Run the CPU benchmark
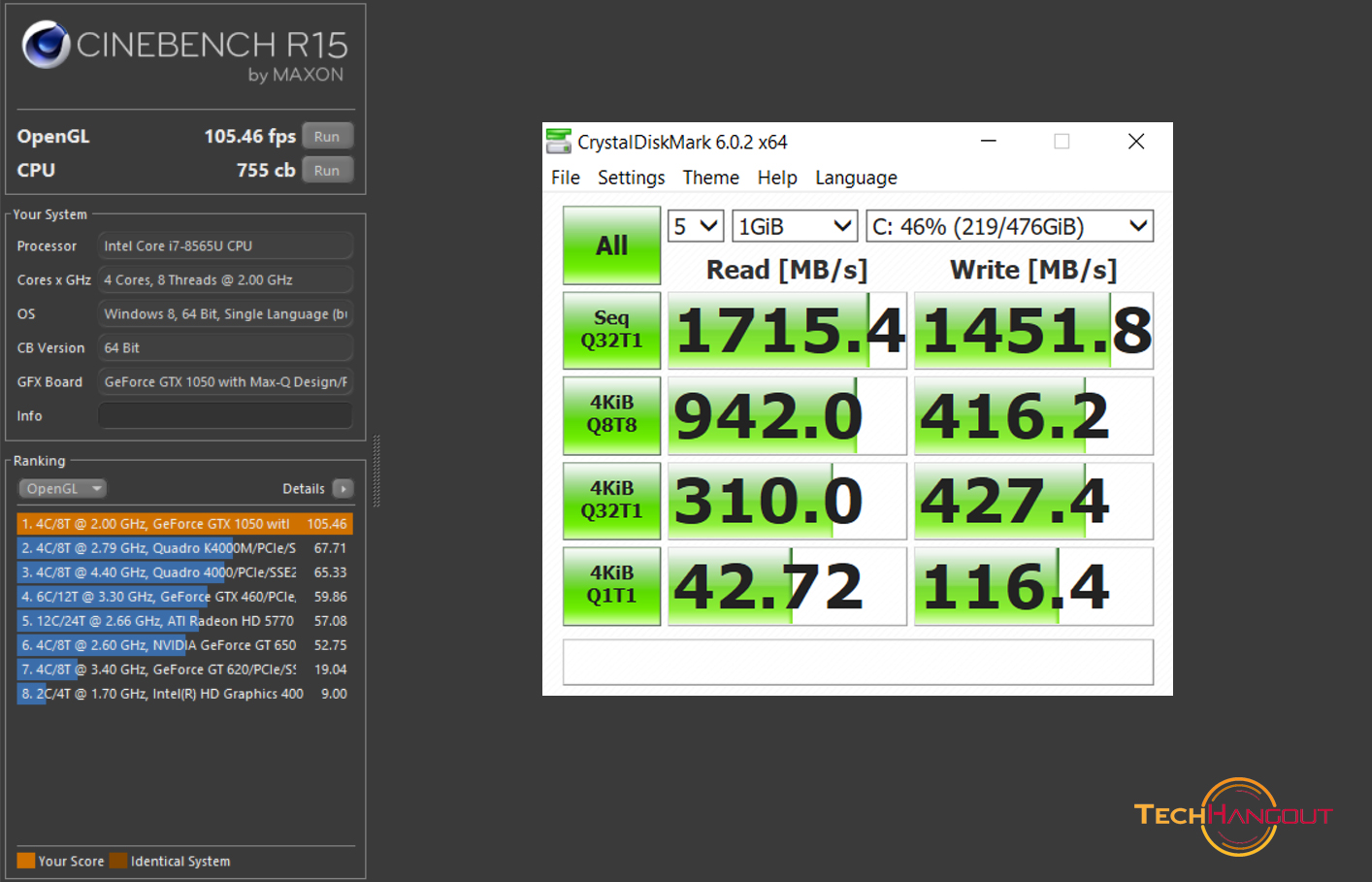 [327, 171]
